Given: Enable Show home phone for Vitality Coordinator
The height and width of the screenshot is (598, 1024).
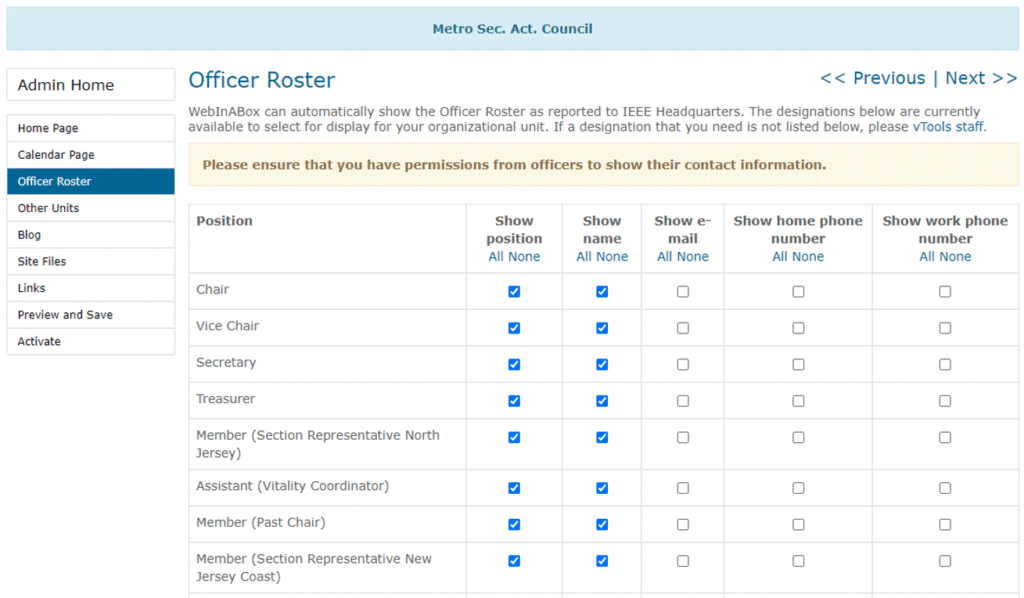Looking at the screenshot, I should click(798, 488).
